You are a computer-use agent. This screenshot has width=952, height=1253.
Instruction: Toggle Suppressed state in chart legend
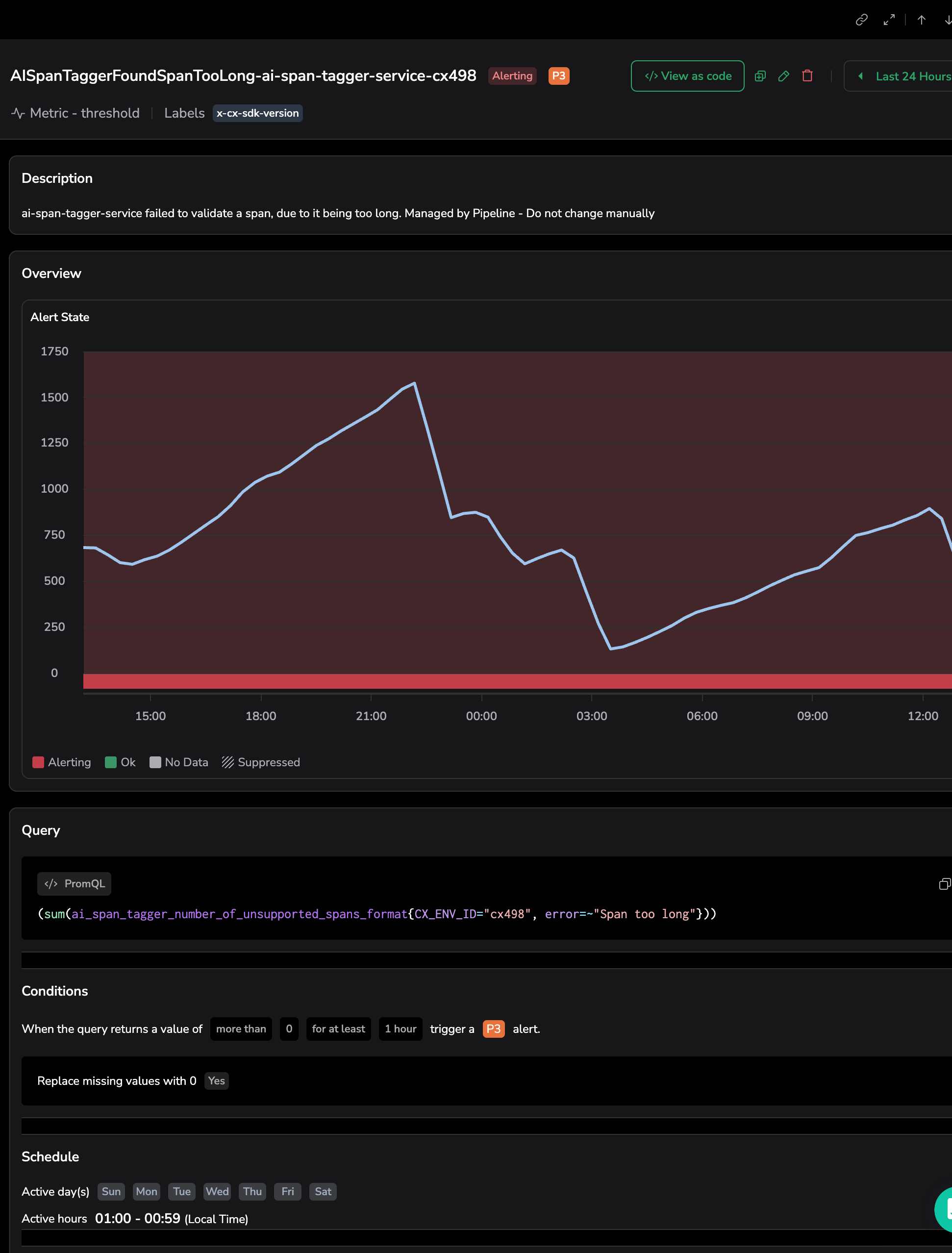tap(261, 762)
